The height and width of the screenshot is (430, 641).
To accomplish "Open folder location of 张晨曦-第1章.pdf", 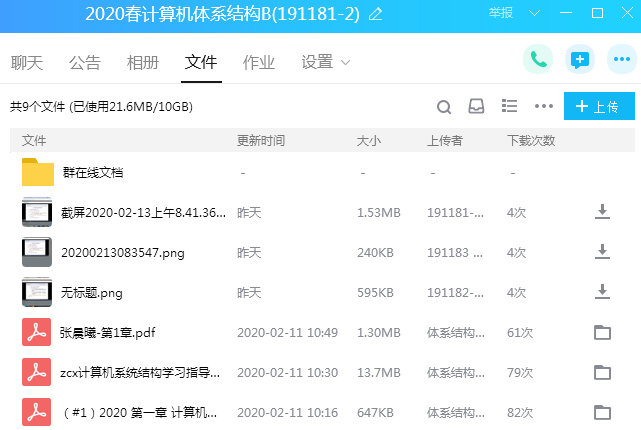I will click(x=602, y=332).
